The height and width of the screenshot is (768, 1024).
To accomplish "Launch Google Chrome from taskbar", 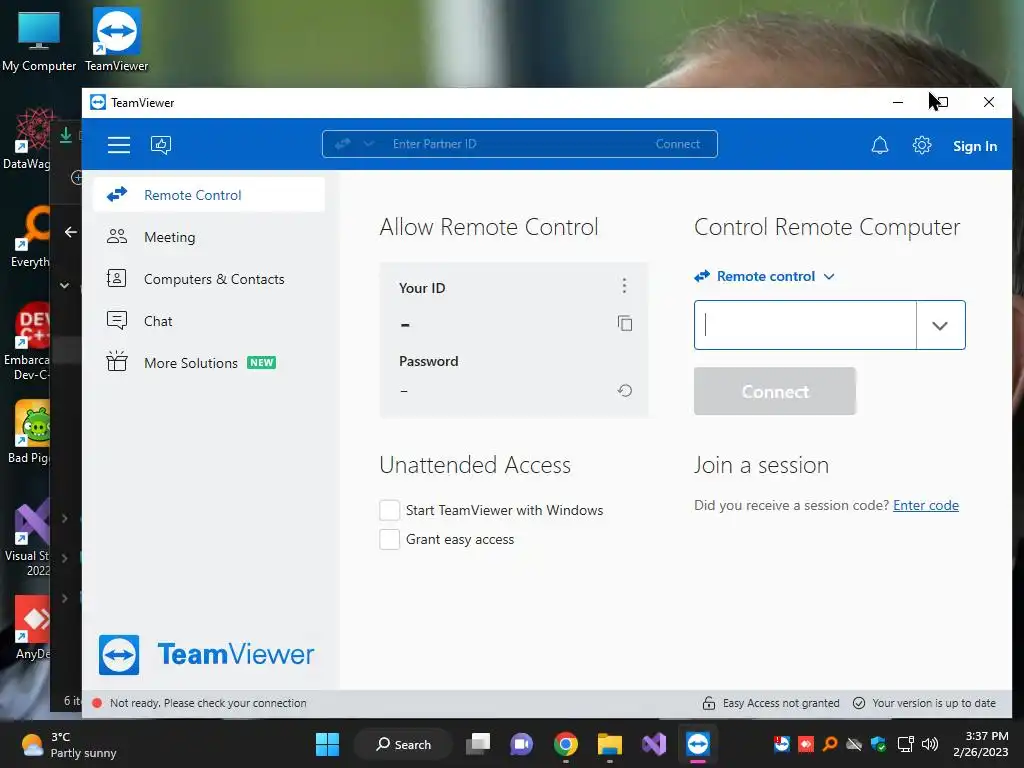I will 566,744.
